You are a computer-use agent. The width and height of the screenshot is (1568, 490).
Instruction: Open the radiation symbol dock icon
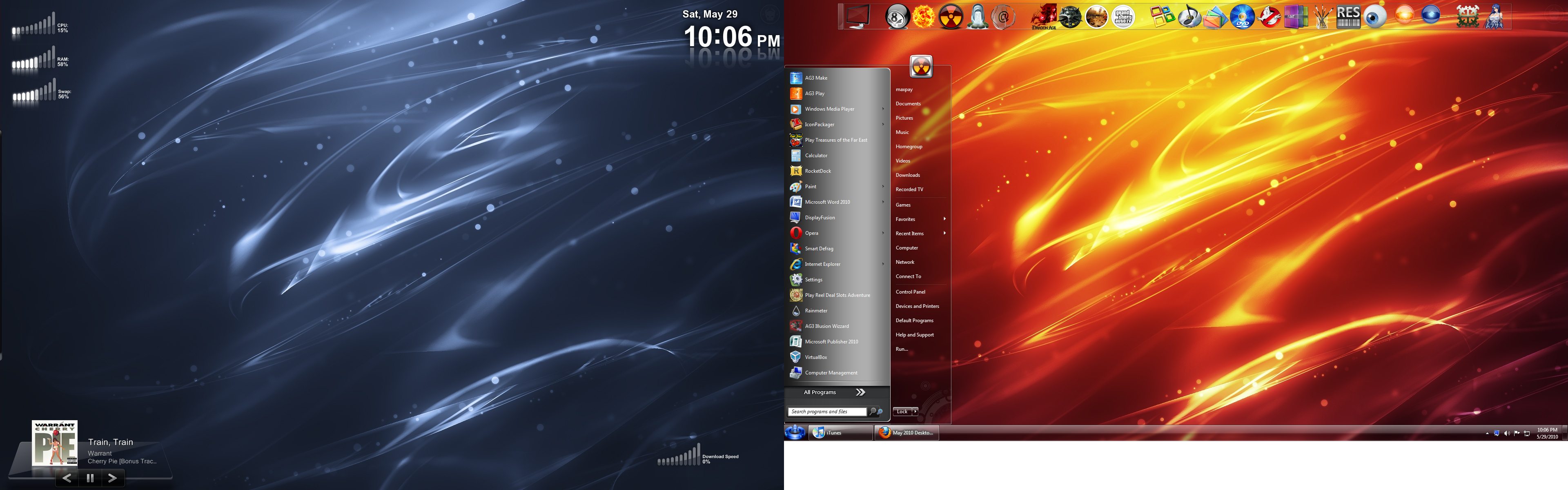(x=950, y=16)
